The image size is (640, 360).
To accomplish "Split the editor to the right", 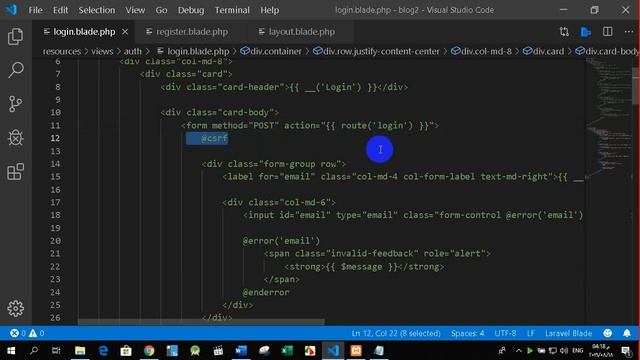I will tap(607, 32).
